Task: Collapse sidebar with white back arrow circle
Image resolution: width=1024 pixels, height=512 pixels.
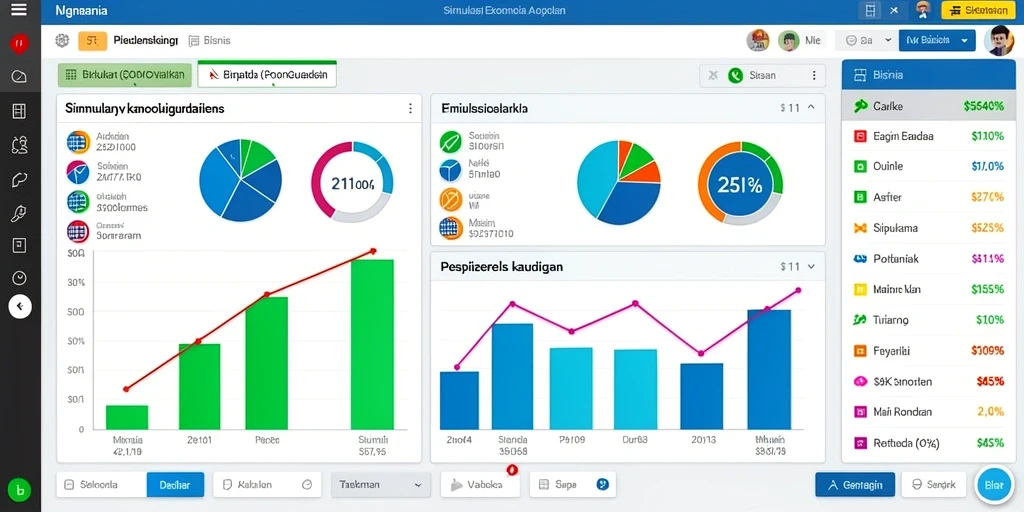Action: tap(20, 306)
